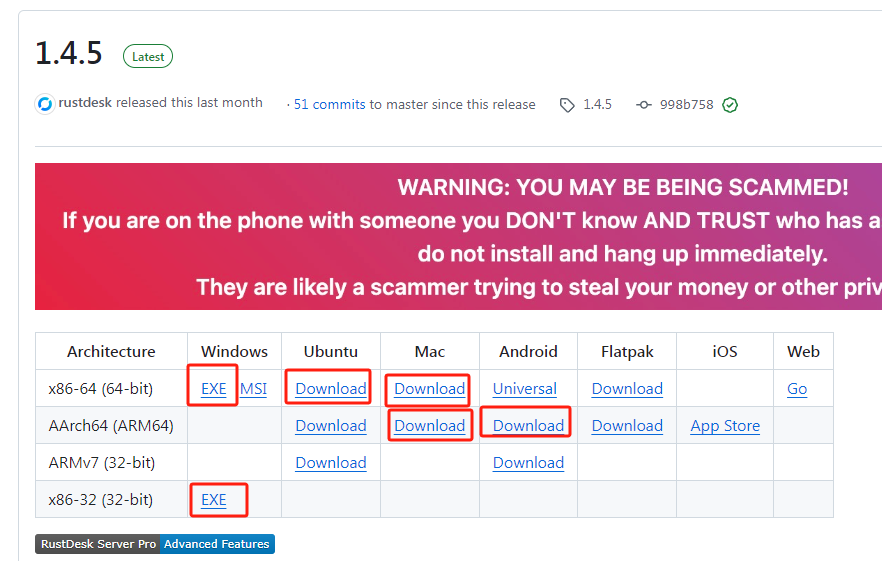This screenshot has height=561, width=882.
Task: Download the Mac AArch64 build
Action: coord(430,426)
